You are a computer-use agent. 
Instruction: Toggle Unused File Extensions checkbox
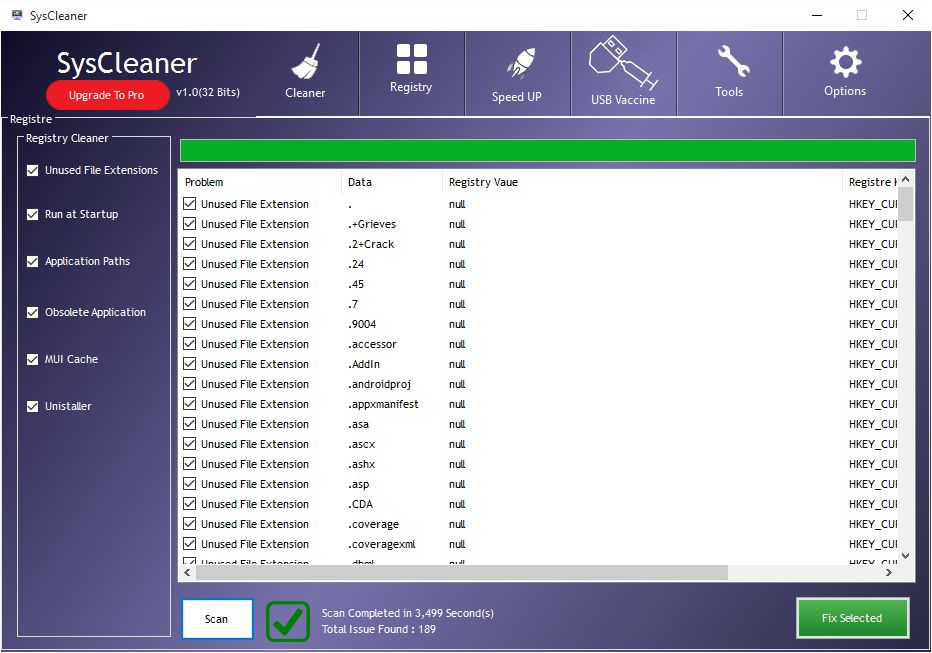(33, 171)
